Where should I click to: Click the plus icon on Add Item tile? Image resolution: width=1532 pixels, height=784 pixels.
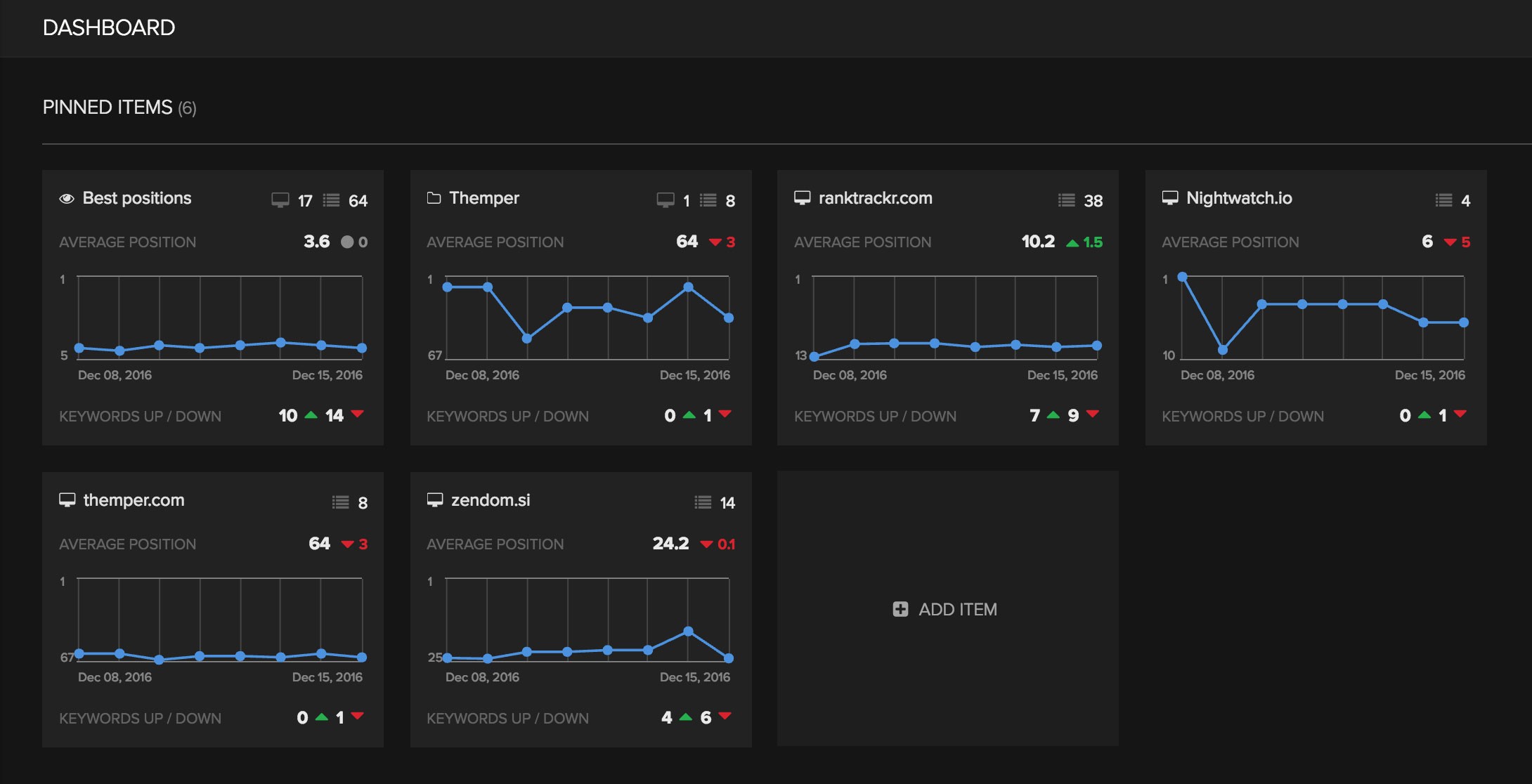click(900, 609)
